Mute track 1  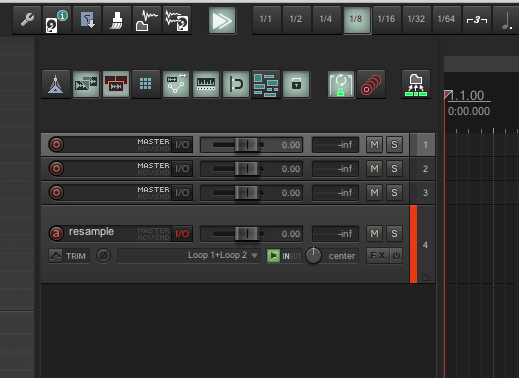coord(375,145)
